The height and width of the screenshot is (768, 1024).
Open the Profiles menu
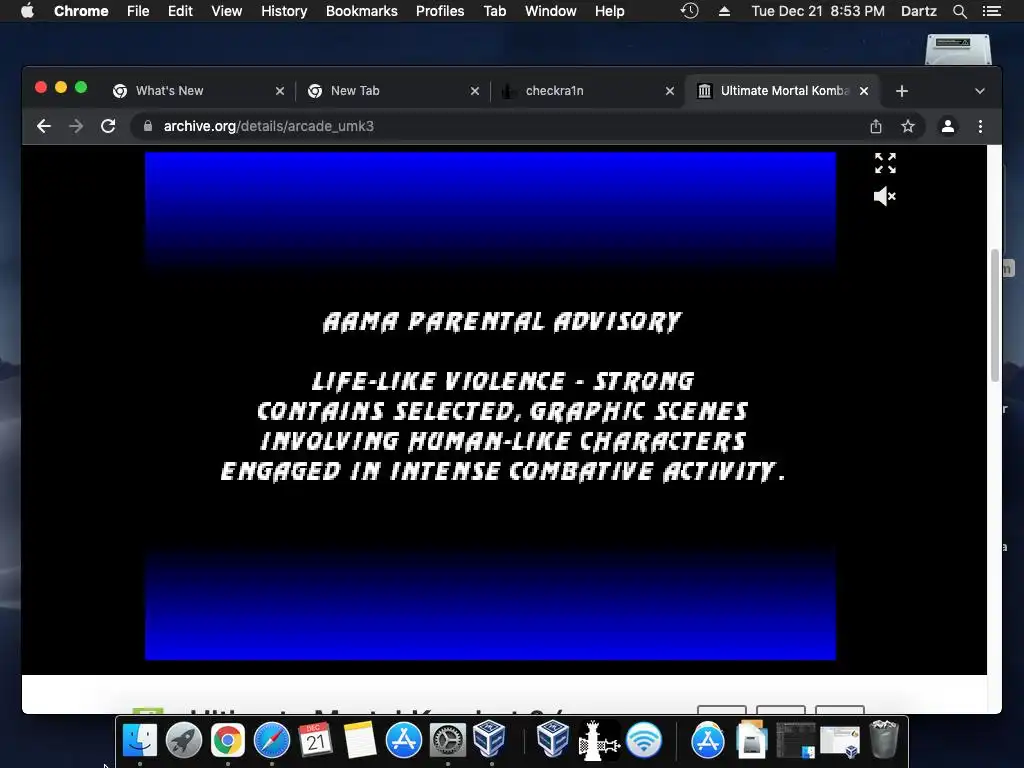(440, 11)
